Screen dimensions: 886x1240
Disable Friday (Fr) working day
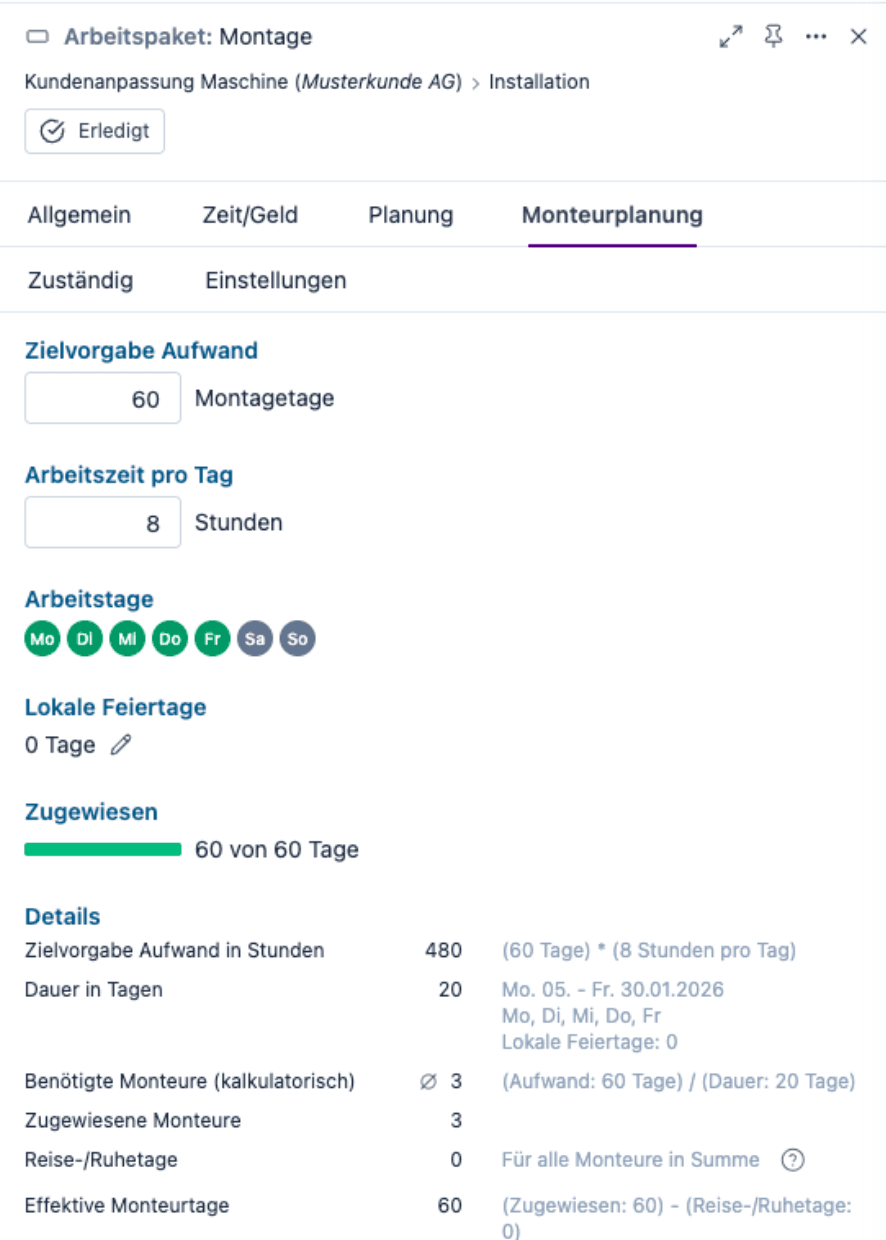coord(212,639)
